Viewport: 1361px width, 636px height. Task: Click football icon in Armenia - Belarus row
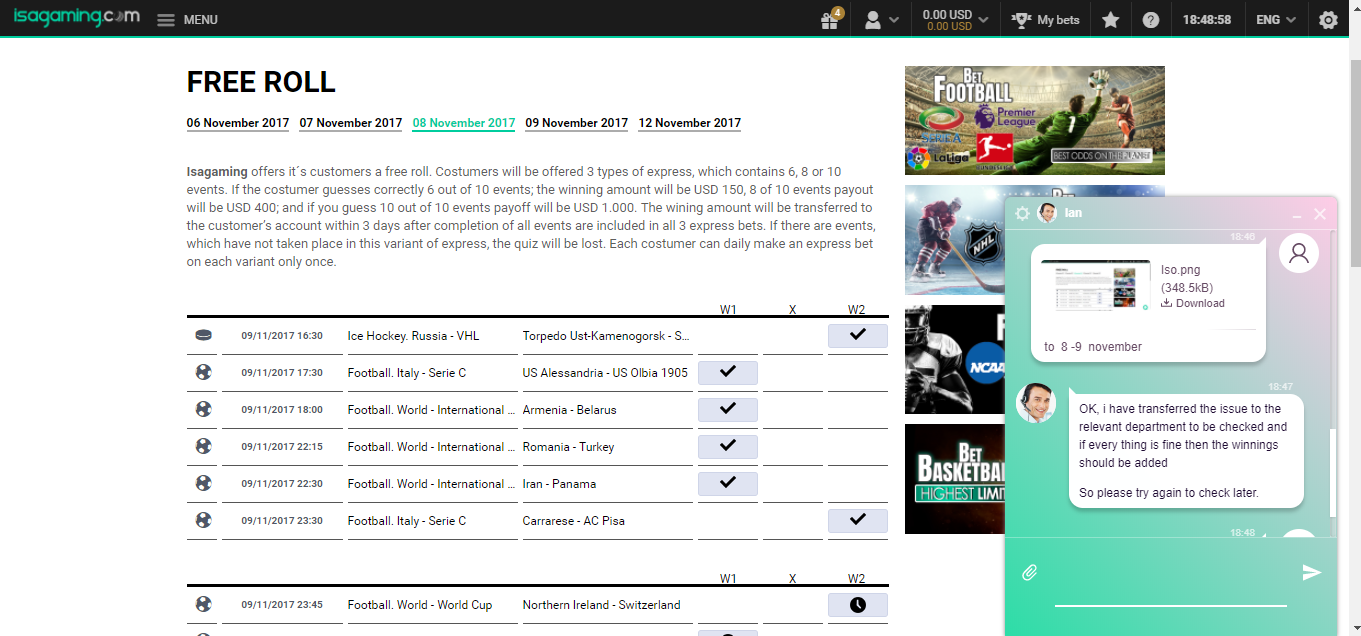click(204, 410)
